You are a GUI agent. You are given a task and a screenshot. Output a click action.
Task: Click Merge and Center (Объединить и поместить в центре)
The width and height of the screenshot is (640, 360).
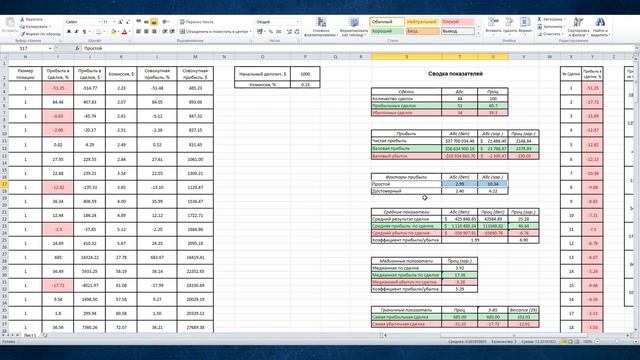pyautogui.click(x=216, y=31)
